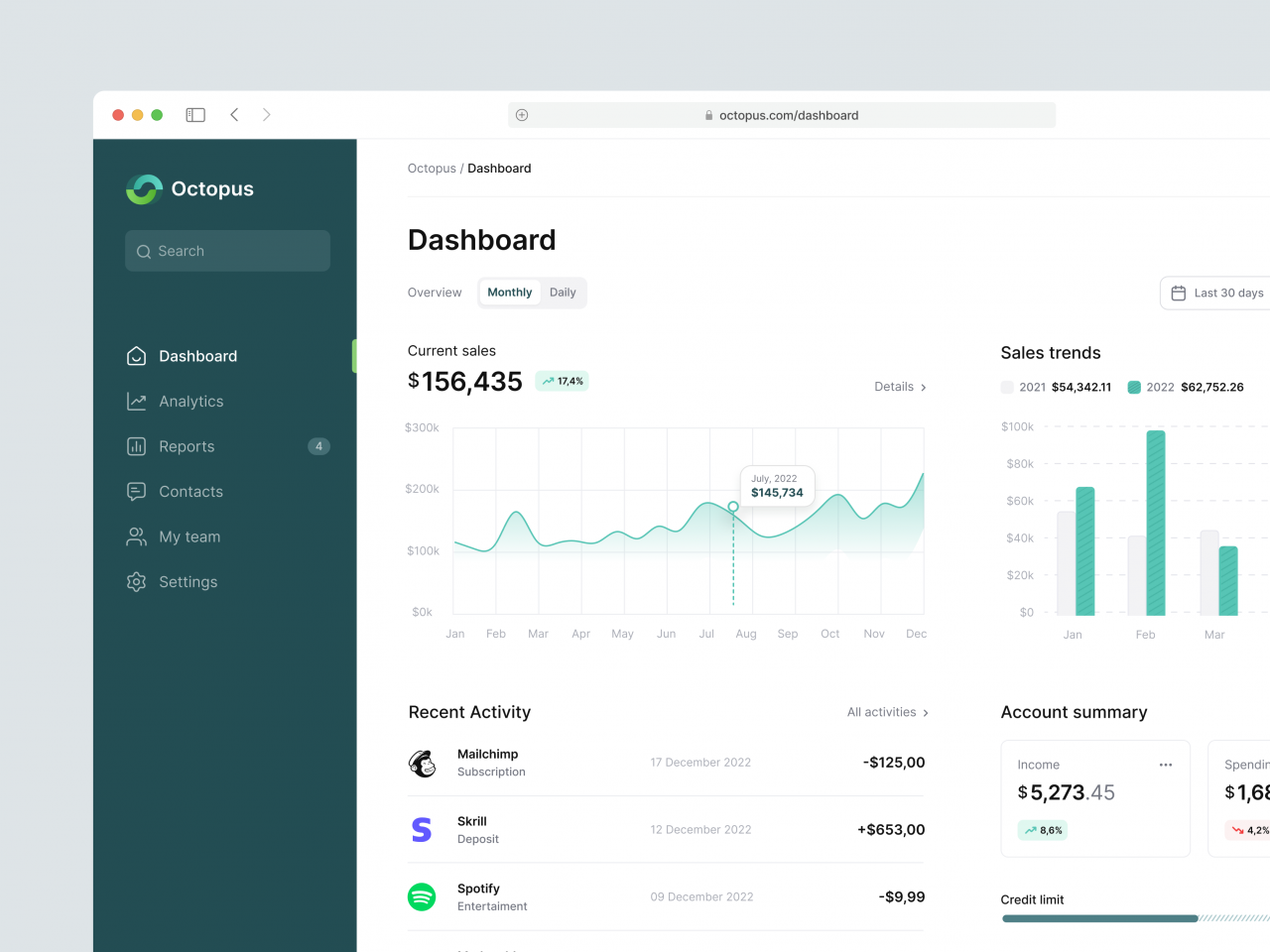Click the All activities chevron arrow

point(926,713)
